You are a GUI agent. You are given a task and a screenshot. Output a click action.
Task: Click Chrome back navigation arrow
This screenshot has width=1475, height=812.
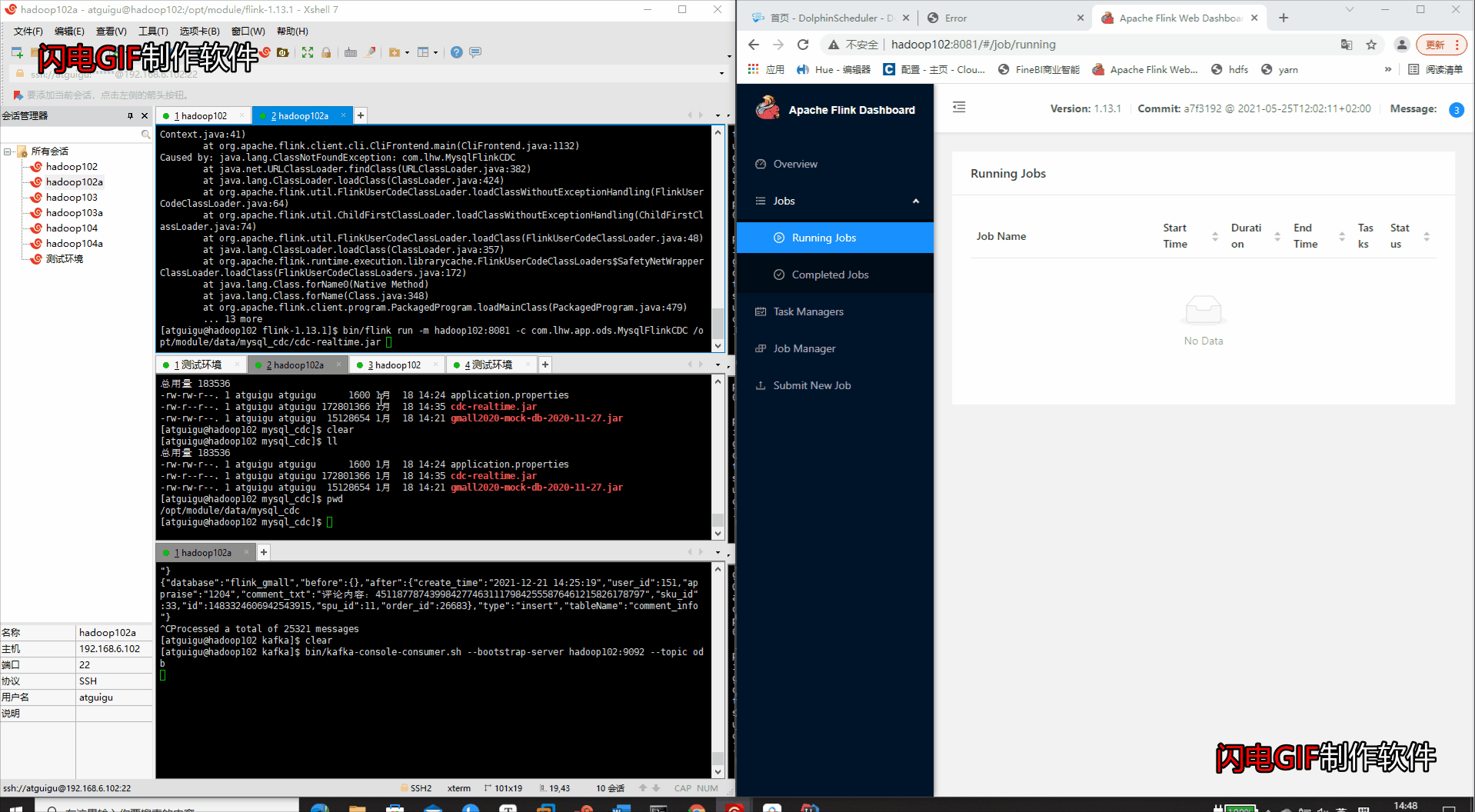click(754, 45)
